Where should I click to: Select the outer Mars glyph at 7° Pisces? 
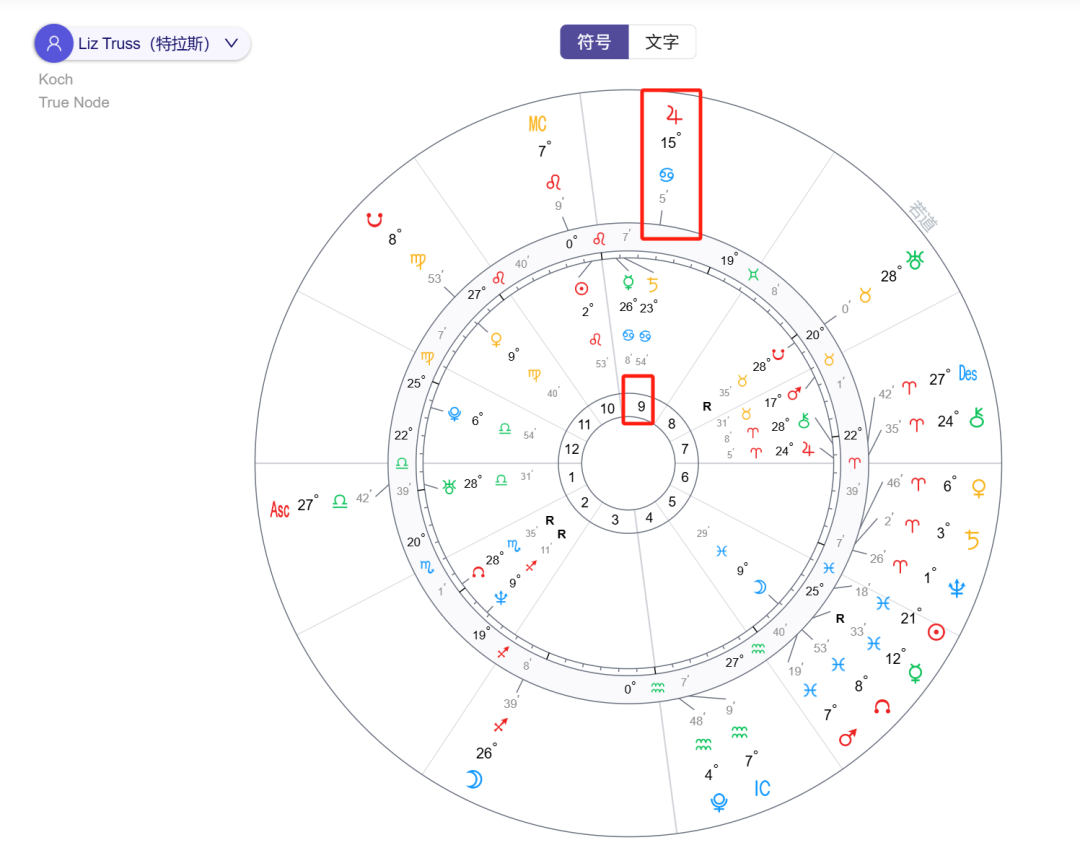click(848, 737)
